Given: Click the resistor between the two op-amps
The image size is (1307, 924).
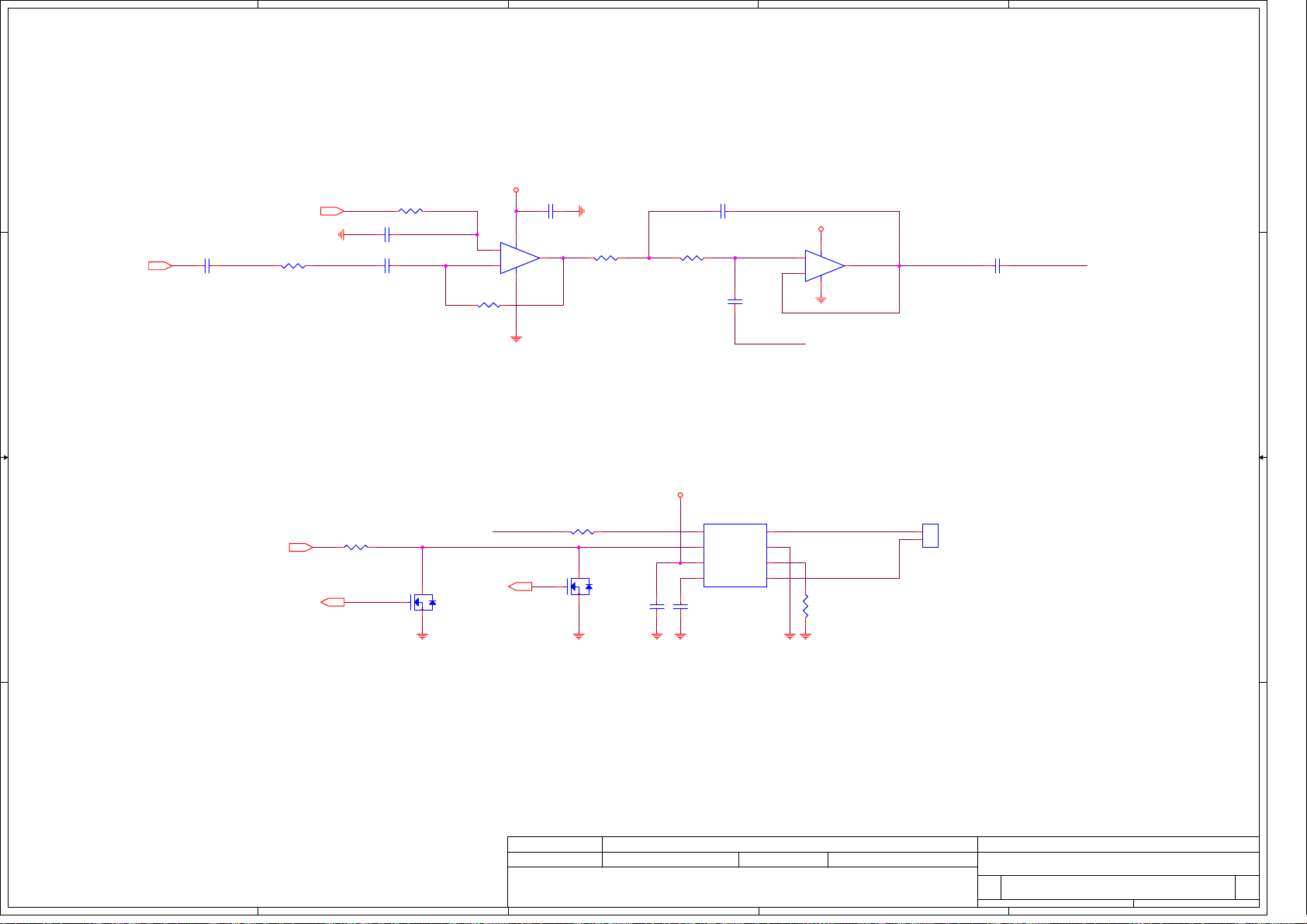Looking at the screenshot, I should [x=606, y=258].
